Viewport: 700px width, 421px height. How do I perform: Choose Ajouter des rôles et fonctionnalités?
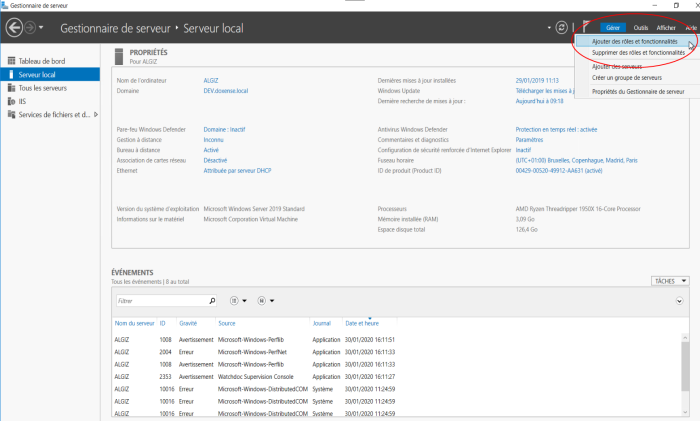[x=634, y=42]
